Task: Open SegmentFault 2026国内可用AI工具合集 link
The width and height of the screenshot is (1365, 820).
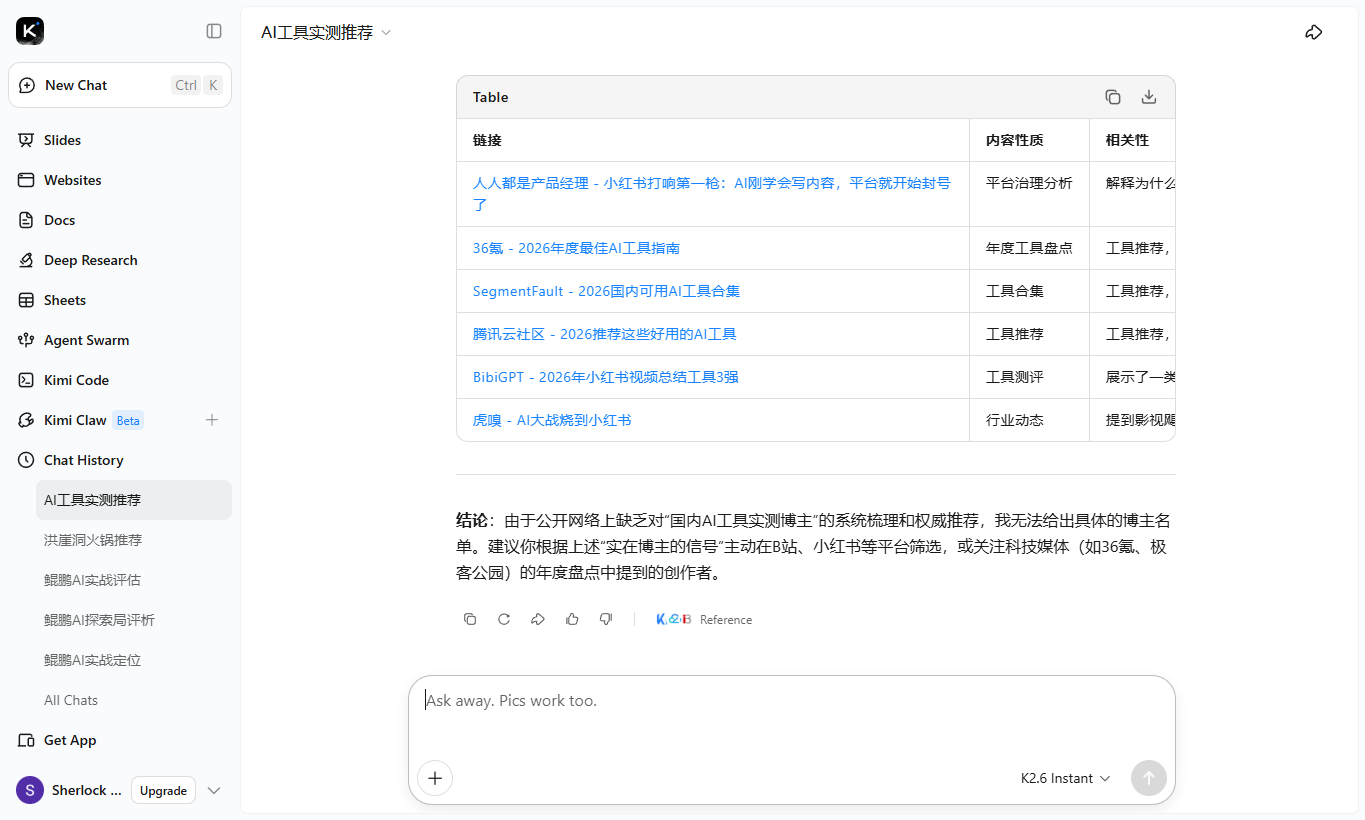Action: (x=606, y=291)
